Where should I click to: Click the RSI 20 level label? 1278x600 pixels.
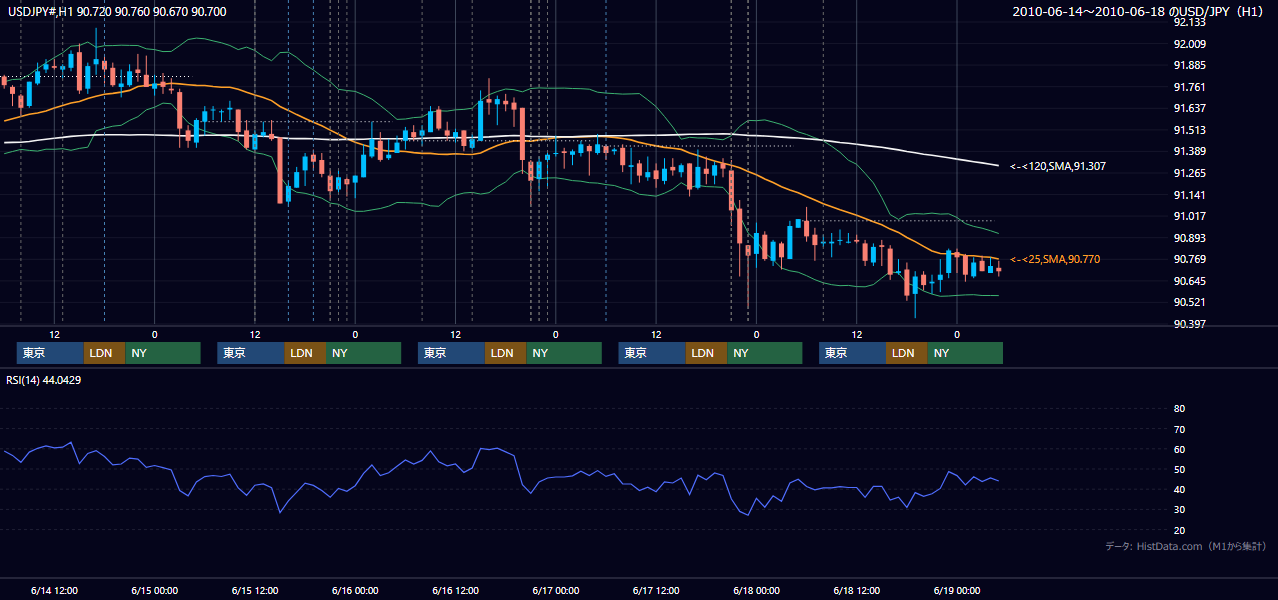coord(1179,530)
